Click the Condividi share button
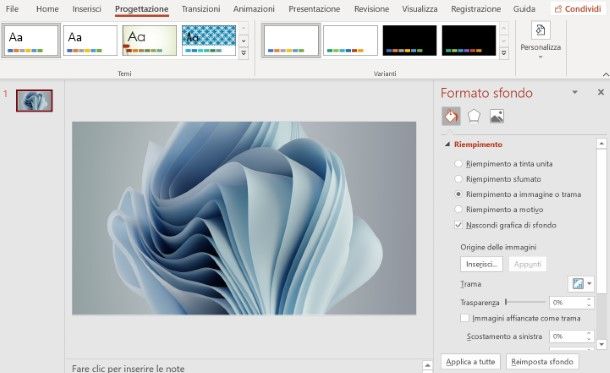610x373 pixels. click(x=578, y=9)
